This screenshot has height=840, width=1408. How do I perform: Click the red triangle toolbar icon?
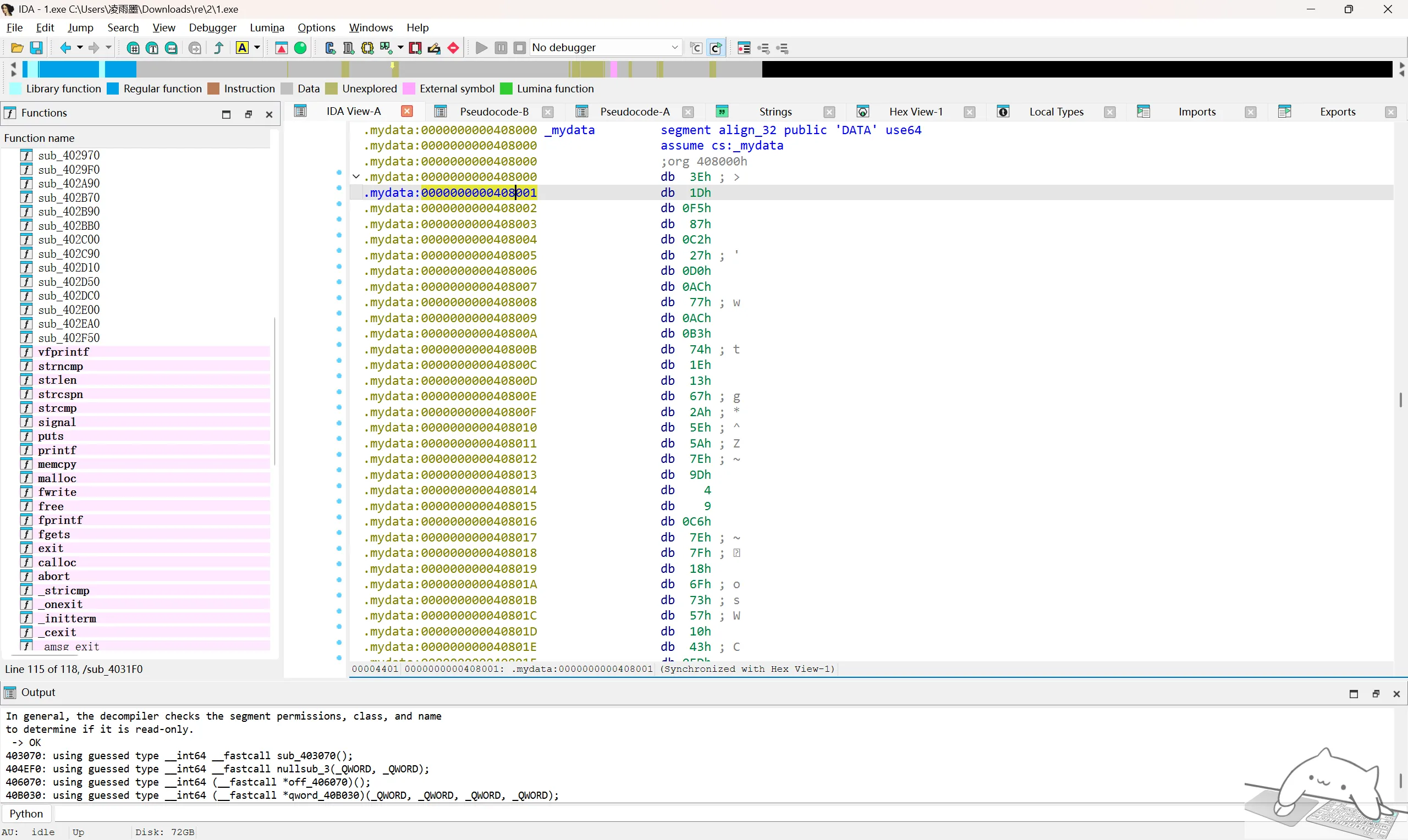pos(282,48)
